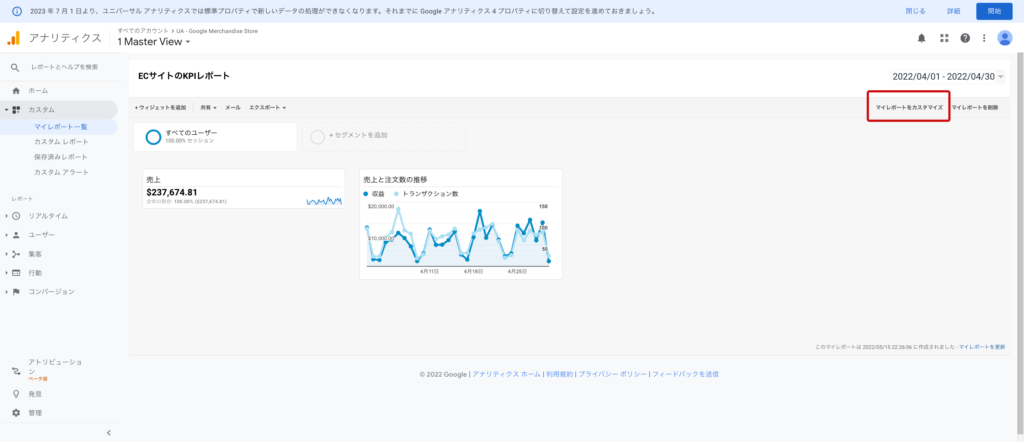1024x442 pixels.
Task: Click the Google Analytics logo icon
Action: pos(14,38)
